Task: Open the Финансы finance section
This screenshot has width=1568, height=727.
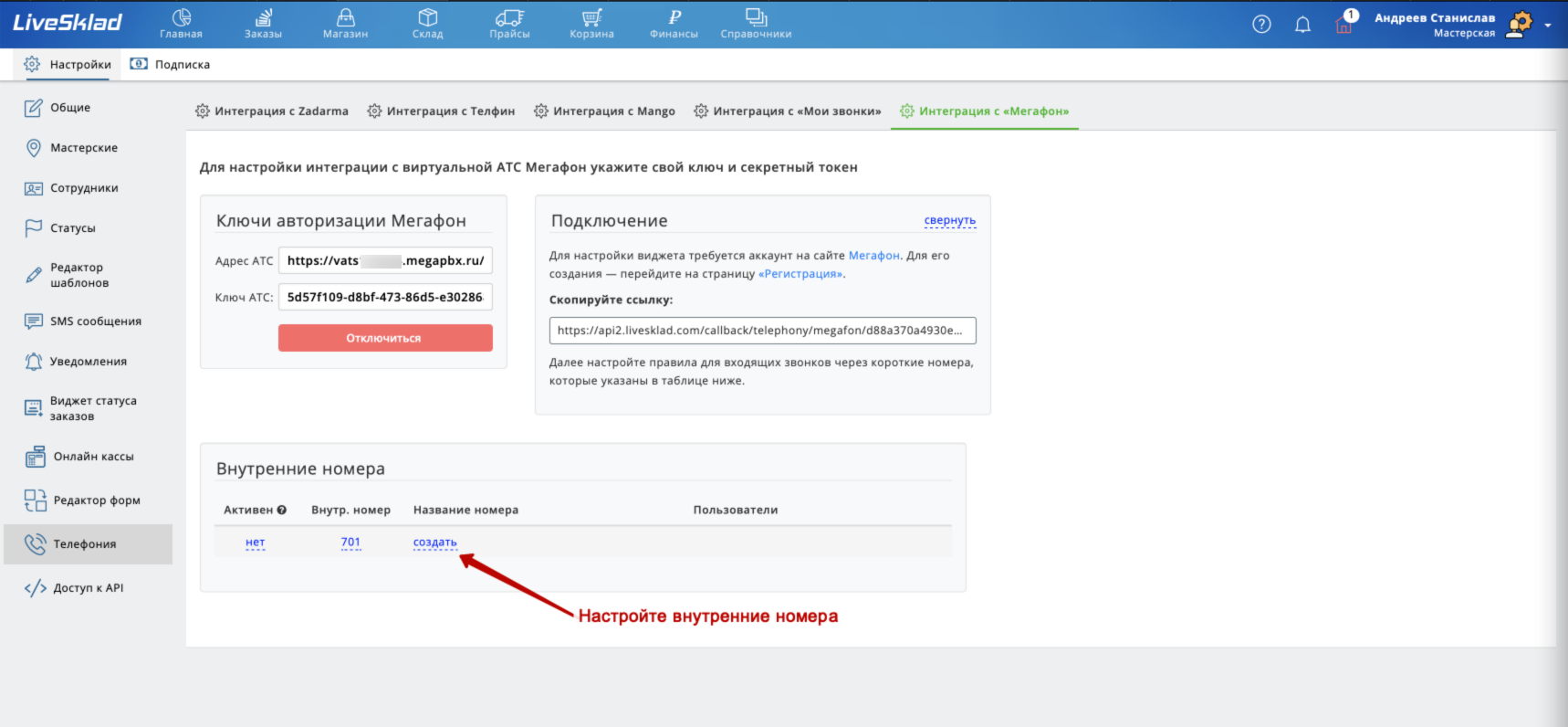Action: pos(674,24)
